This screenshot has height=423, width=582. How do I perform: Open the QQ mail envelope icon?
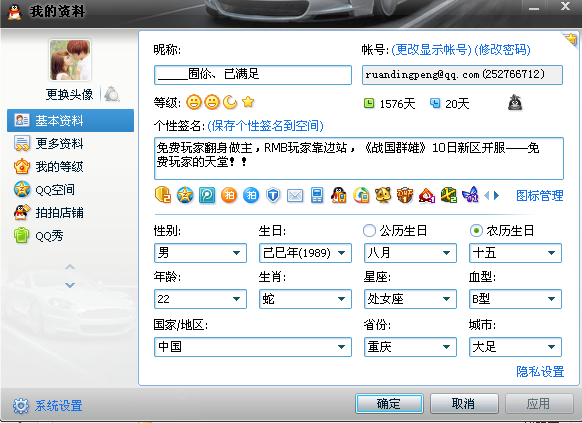295,196
